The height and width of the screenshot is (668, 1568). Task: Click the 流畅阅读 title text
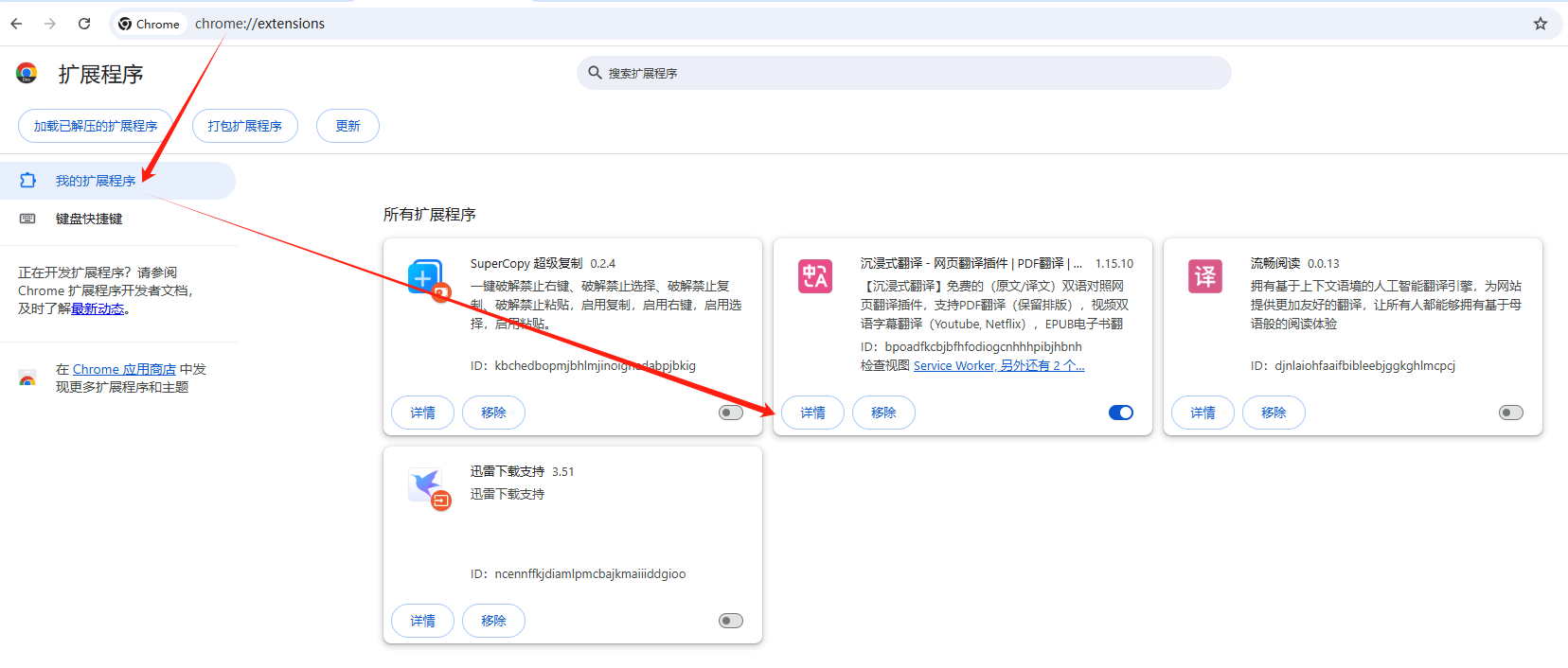pyautogui.click(x=1275, y=263)
